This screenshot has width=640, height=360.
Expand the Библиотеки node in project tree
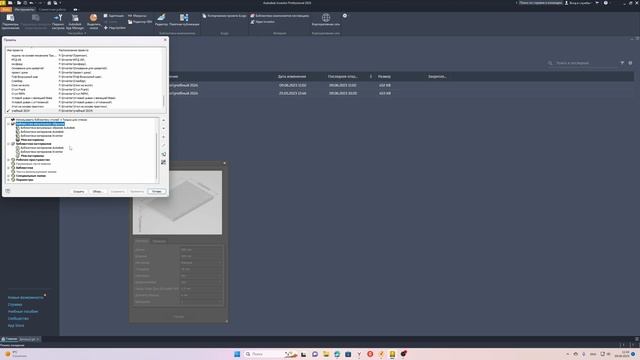9,168
